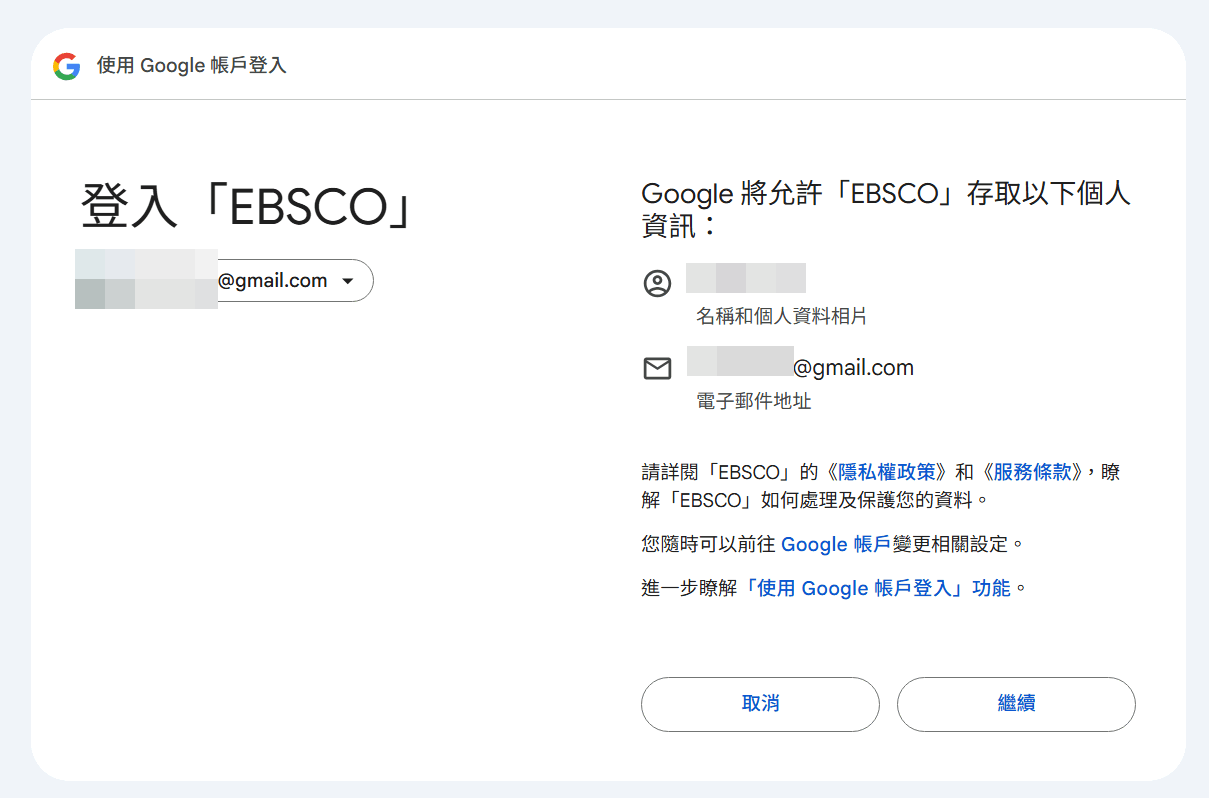
Task: Expand the account chooser dropdown arrow
Action: point(347,281)
